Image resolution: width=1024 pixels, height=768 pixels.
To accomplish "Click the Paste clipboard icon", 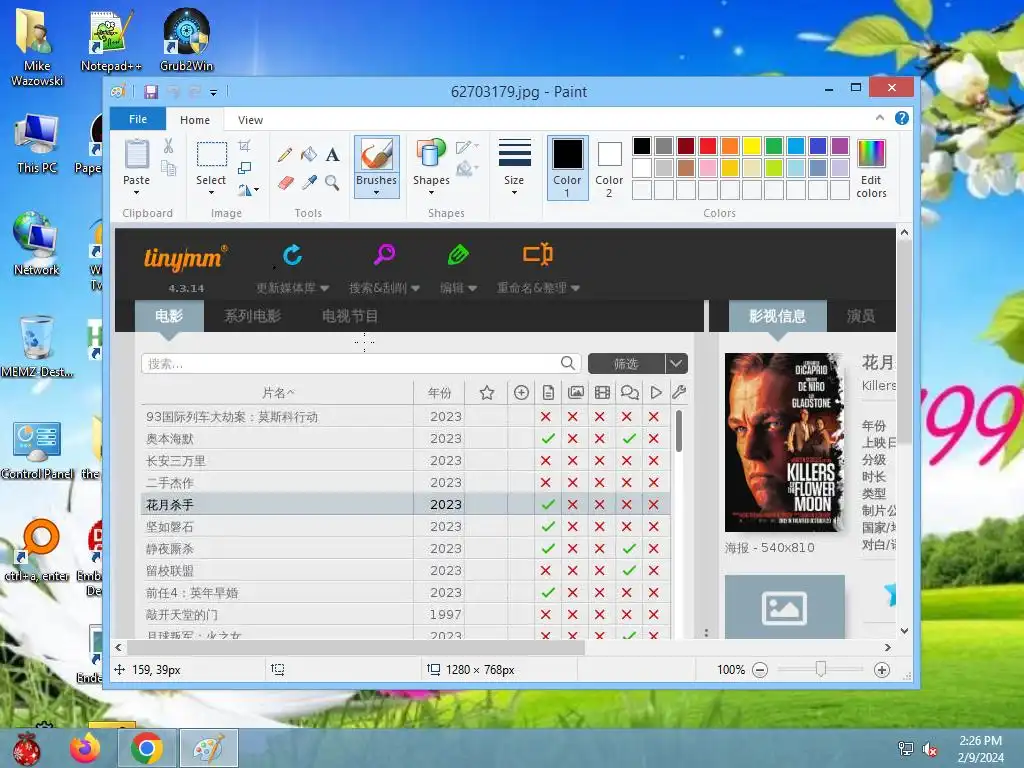I will (136, 154).
